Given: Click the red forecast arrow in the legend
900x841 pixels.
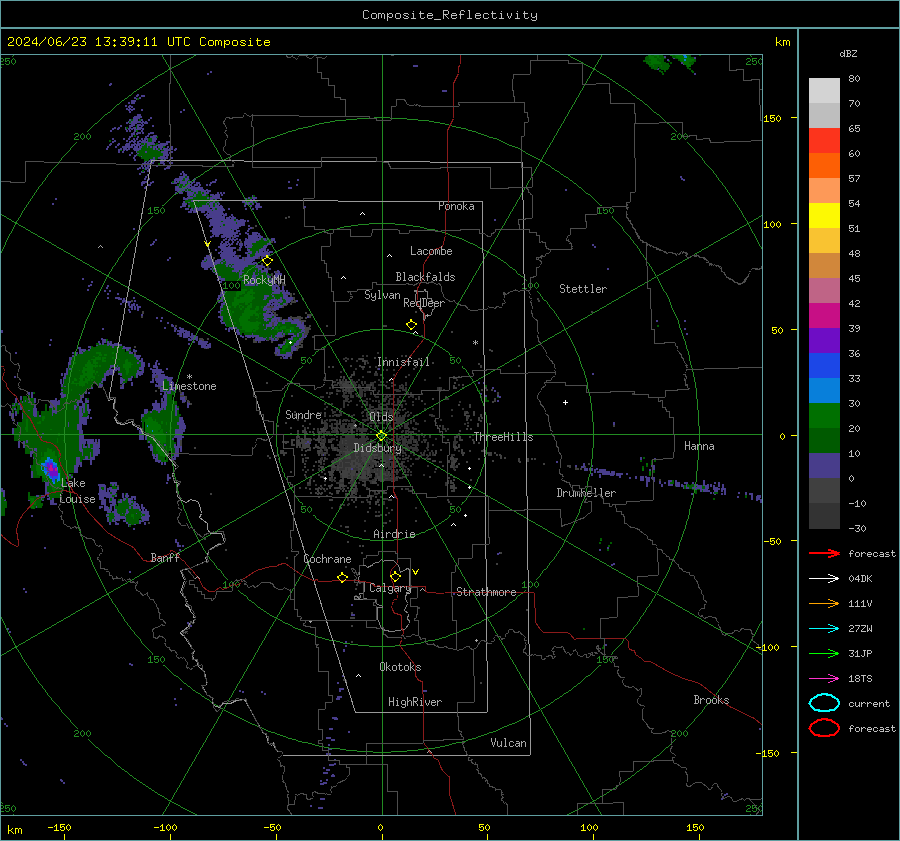Looking at the screenshot, I should tap(824, 553).
